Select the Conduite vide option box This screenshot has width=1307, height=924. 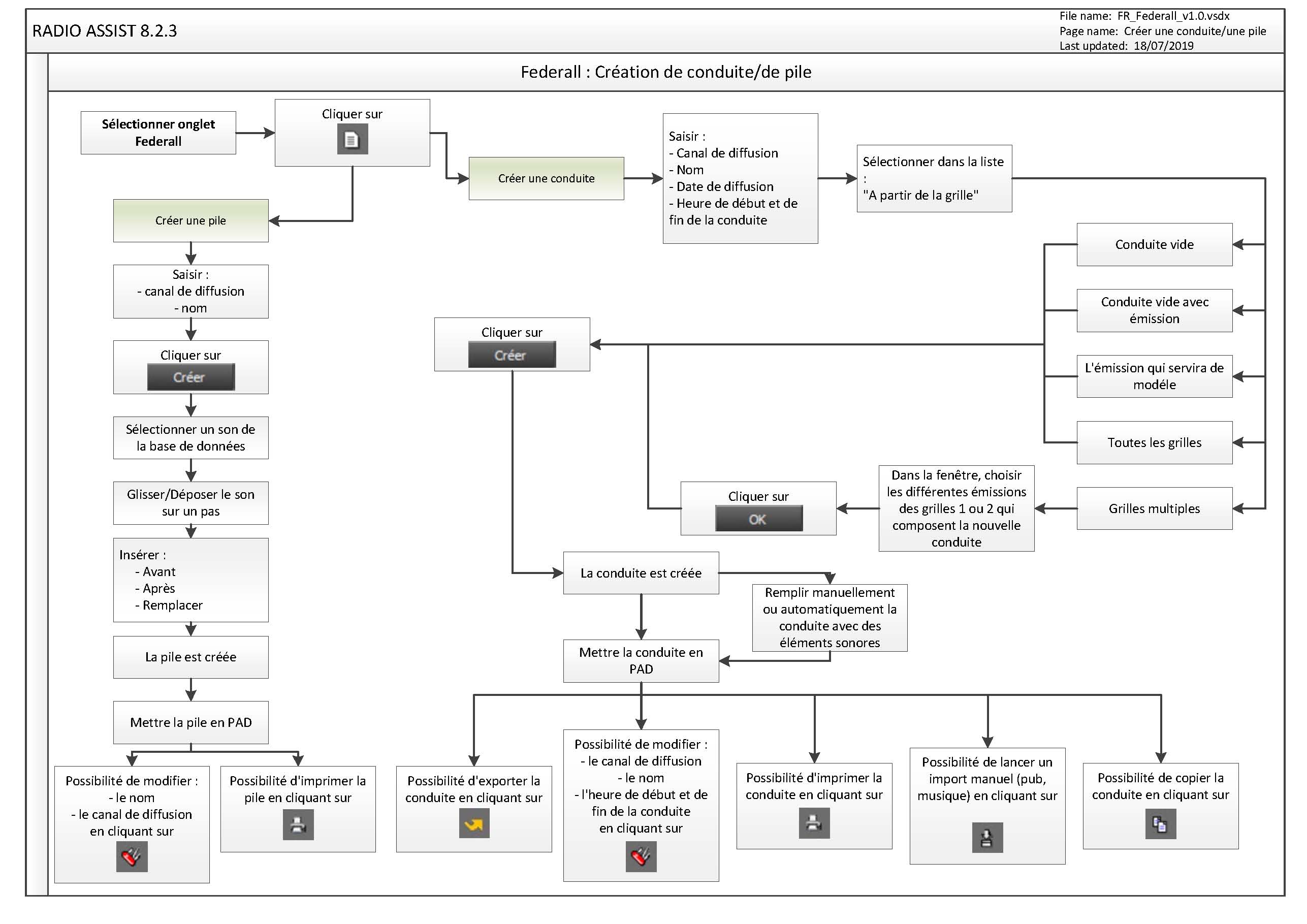point(1154,244)
